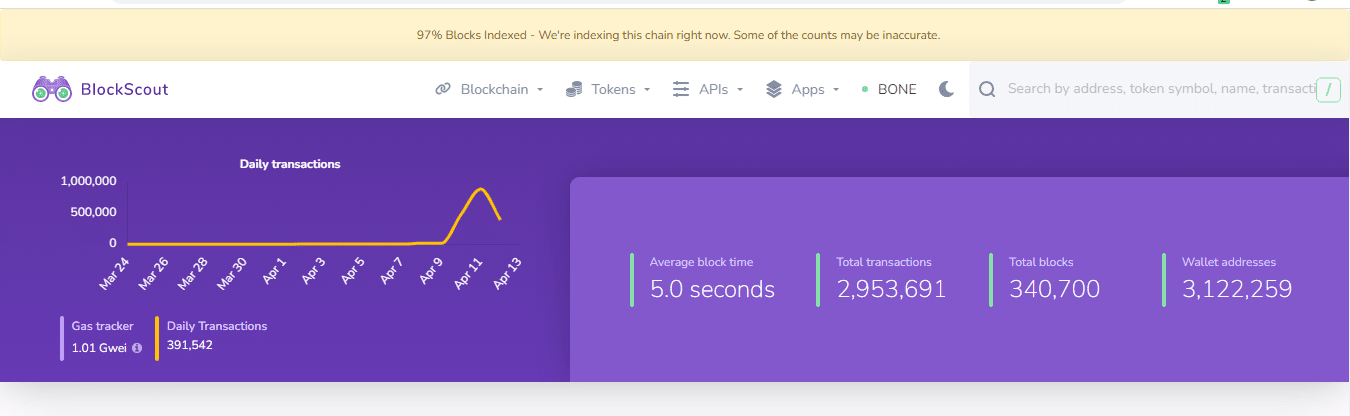Toggle dark mode with moon icon
Image resolution: width=1350 pixels, height=416 pixels.
coord(947,89)
